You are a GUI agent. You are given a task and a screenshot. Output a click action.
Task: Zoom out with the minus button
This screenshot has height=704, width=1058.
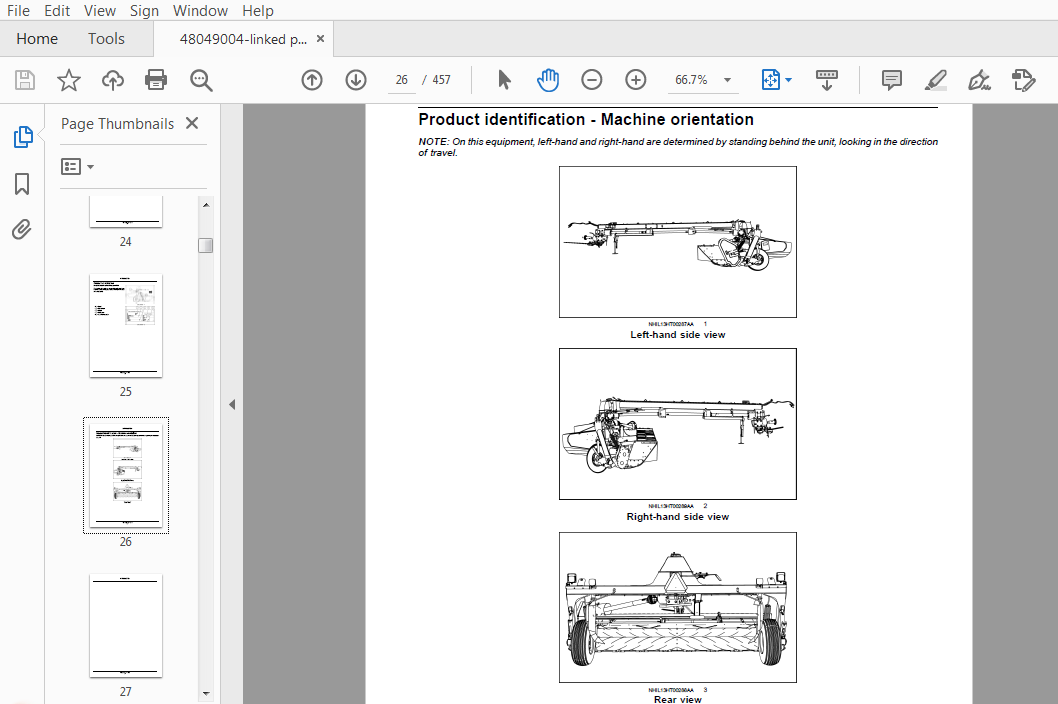(592, 80)
